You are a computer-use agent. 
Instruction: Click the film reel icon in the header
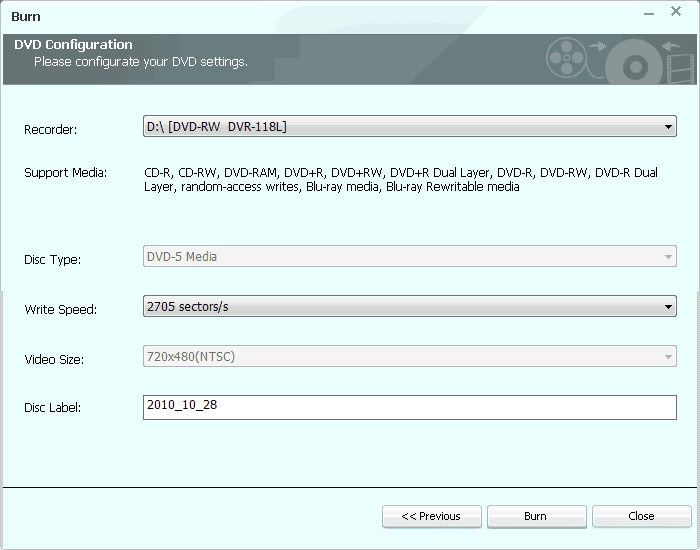pyautogui.click(x=567, y=58)
